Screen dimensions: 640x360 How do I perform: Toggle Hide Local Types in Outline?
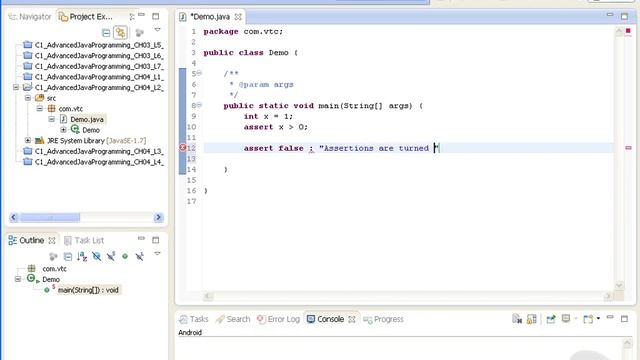(140, 256)
